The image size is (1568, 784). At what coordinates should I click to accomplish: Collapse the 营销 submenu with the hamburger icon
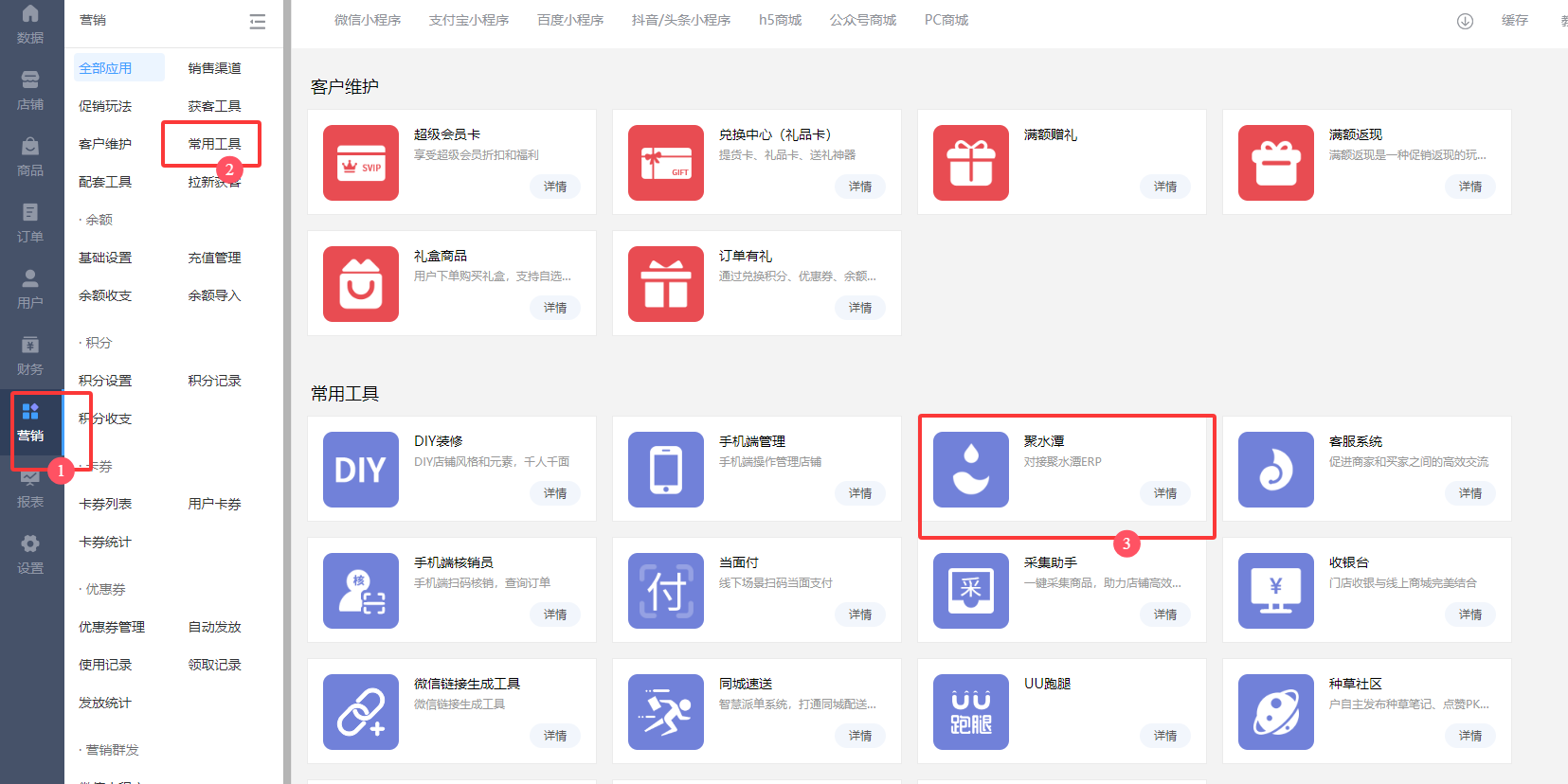pyautogui.click(x=257, y=21)
